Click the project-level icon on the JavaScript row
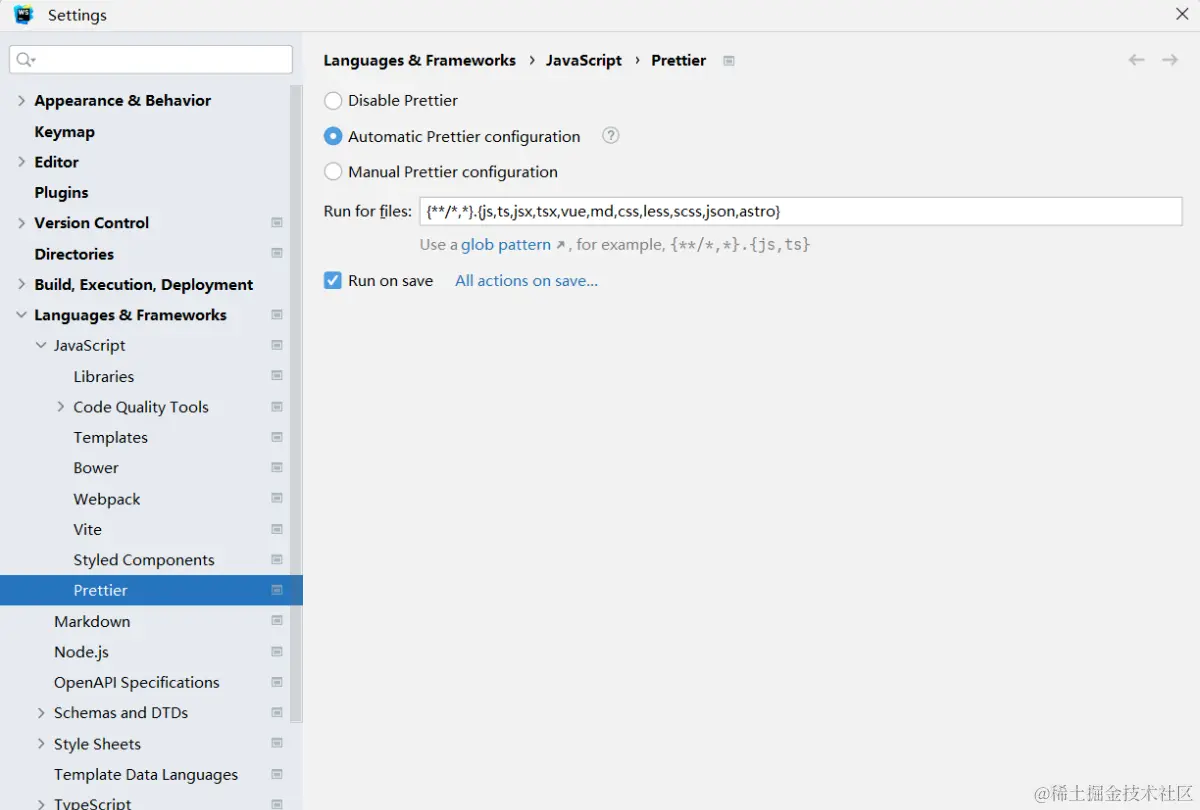This screenshot has width=1200, height=810. point(277,345)
